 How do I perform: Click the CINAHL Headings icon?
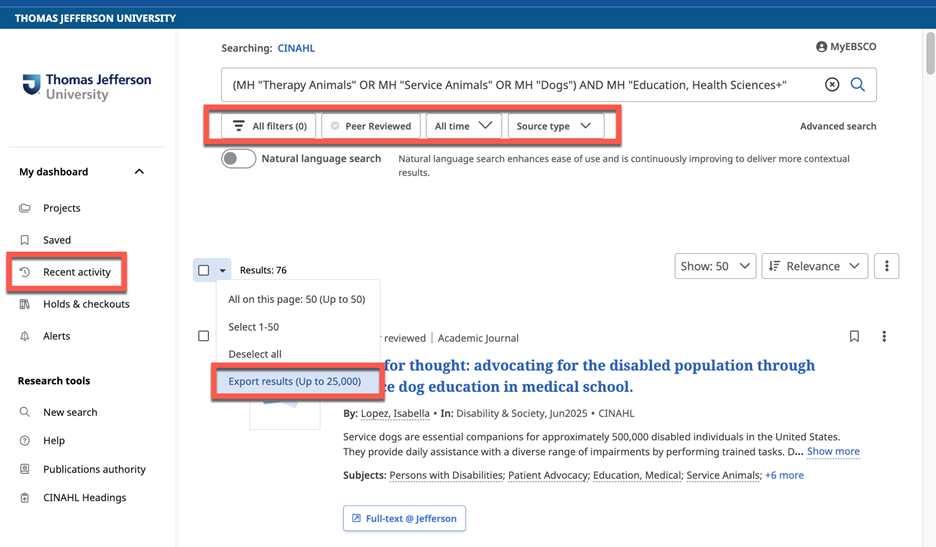[24, 497]
